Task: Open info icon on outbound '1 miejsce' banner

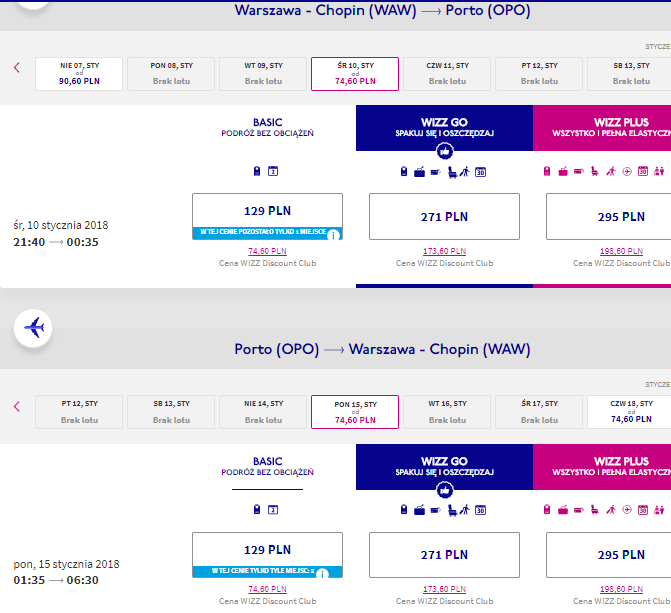Action: tap(333, 235)
